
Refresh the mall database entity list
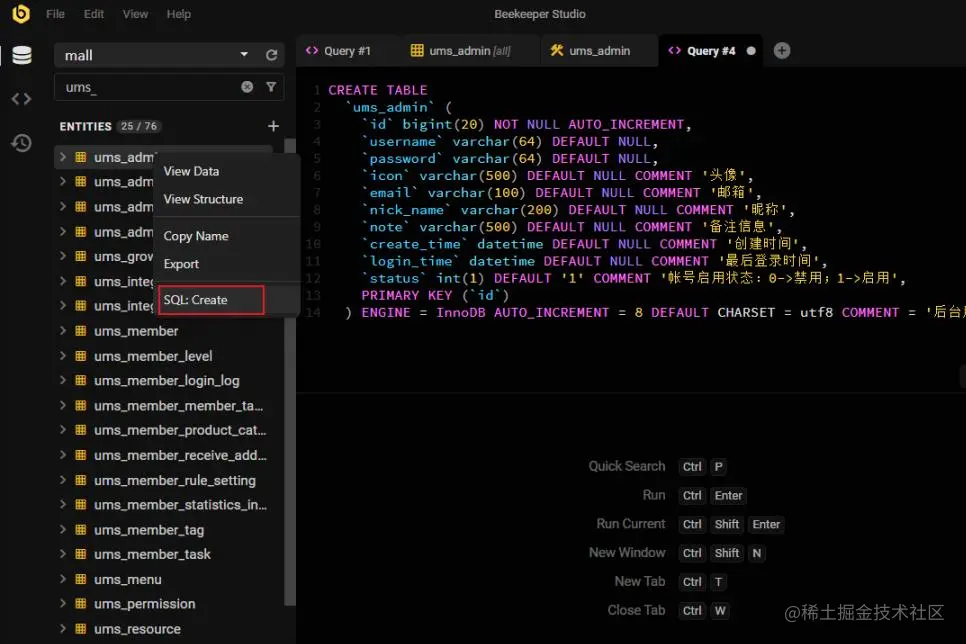(x=272, y=55)
